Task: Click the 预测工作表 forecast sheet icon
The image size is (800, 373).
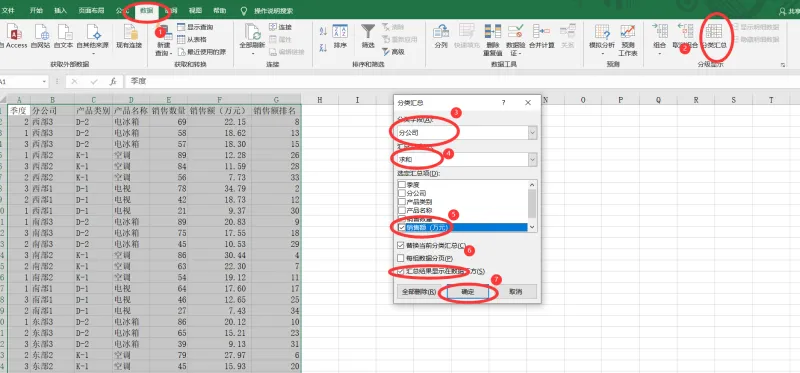Action: click(x=628, y=40)
